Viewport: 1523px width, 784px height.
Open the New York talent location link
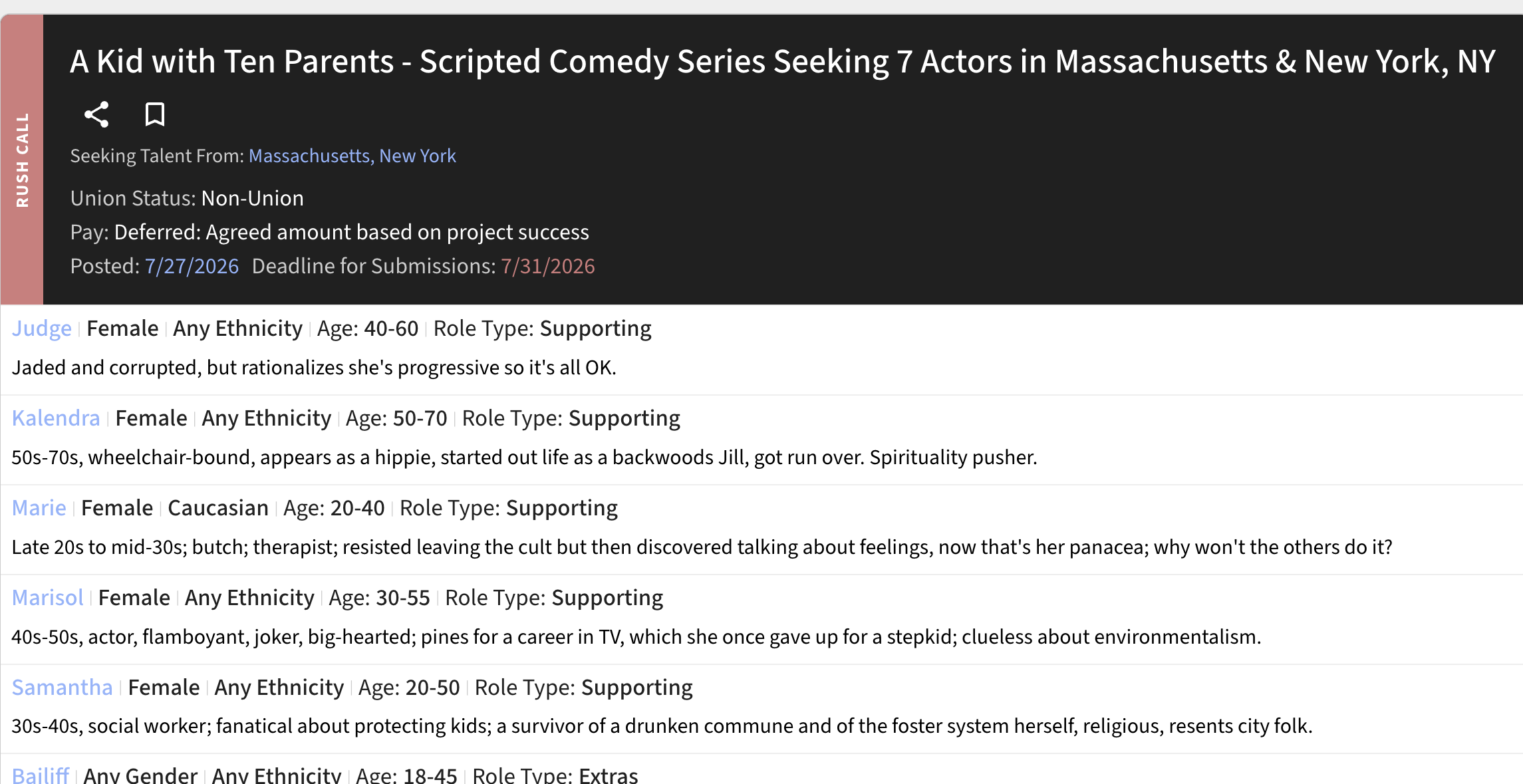point(418,156)
